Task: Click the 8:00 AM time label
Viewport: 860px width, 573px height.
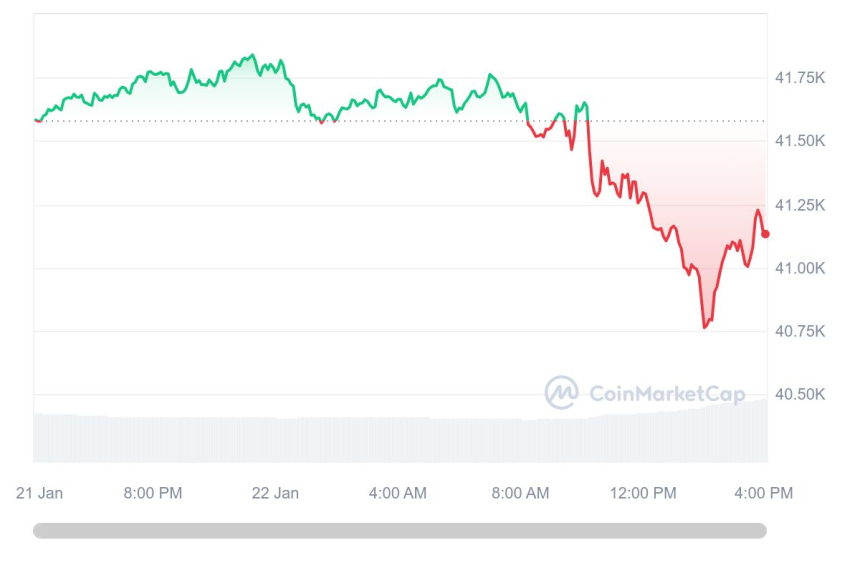Action: tap(520, 493)
